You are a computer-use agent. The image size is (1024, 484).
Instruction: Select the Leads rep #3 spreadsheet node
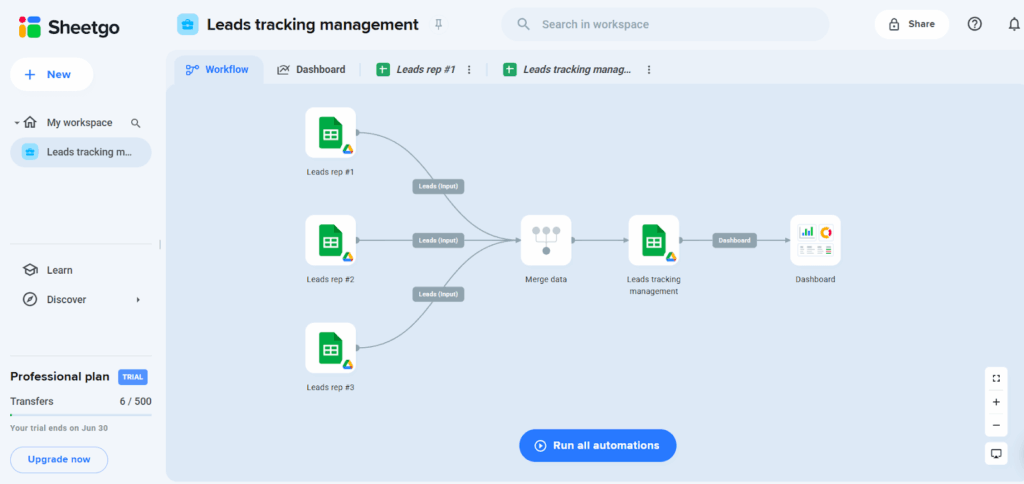pyautogui.click(x=330, y=347)
